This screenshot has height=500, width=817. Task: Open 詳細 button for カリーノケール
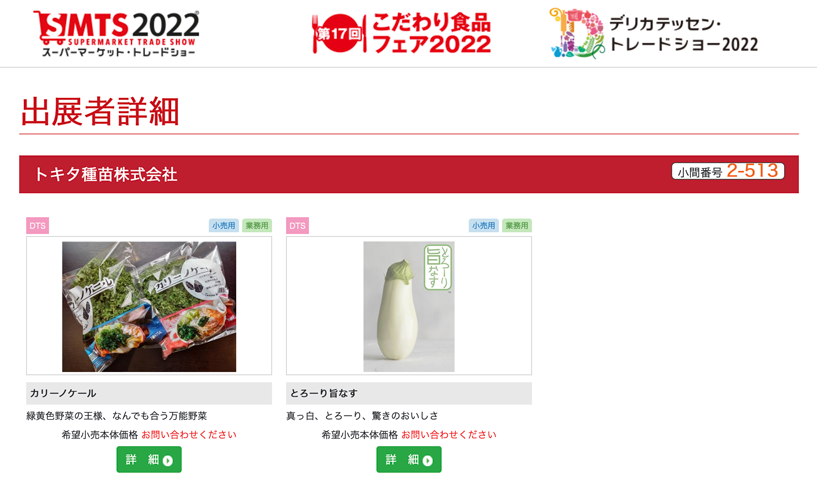point(149,459)
